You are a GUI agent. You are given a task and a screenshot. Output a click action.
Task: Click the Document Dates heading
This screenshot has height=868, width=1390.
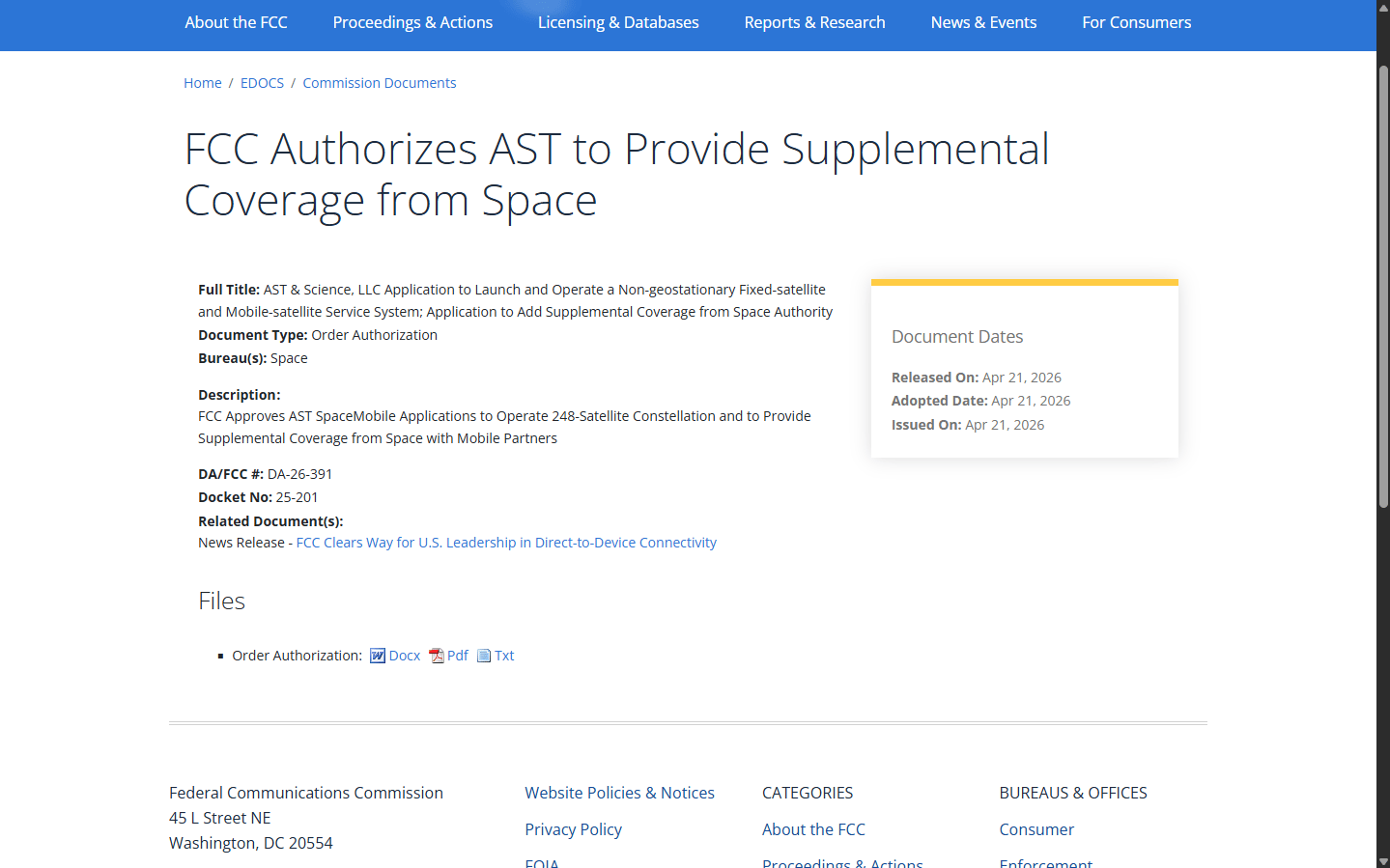957,337
